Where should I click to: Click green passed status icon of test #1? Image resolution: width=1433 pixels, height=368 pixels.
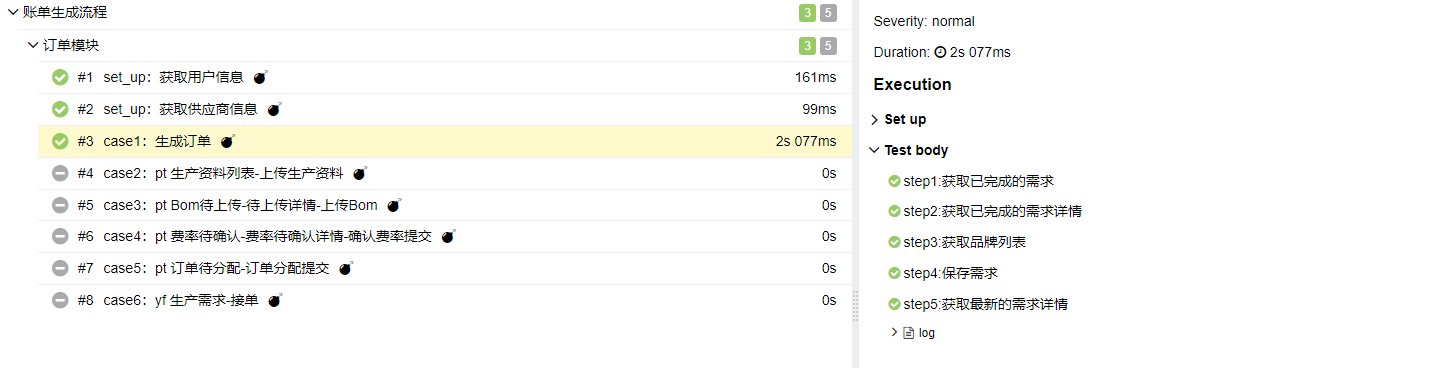(60, 77)
